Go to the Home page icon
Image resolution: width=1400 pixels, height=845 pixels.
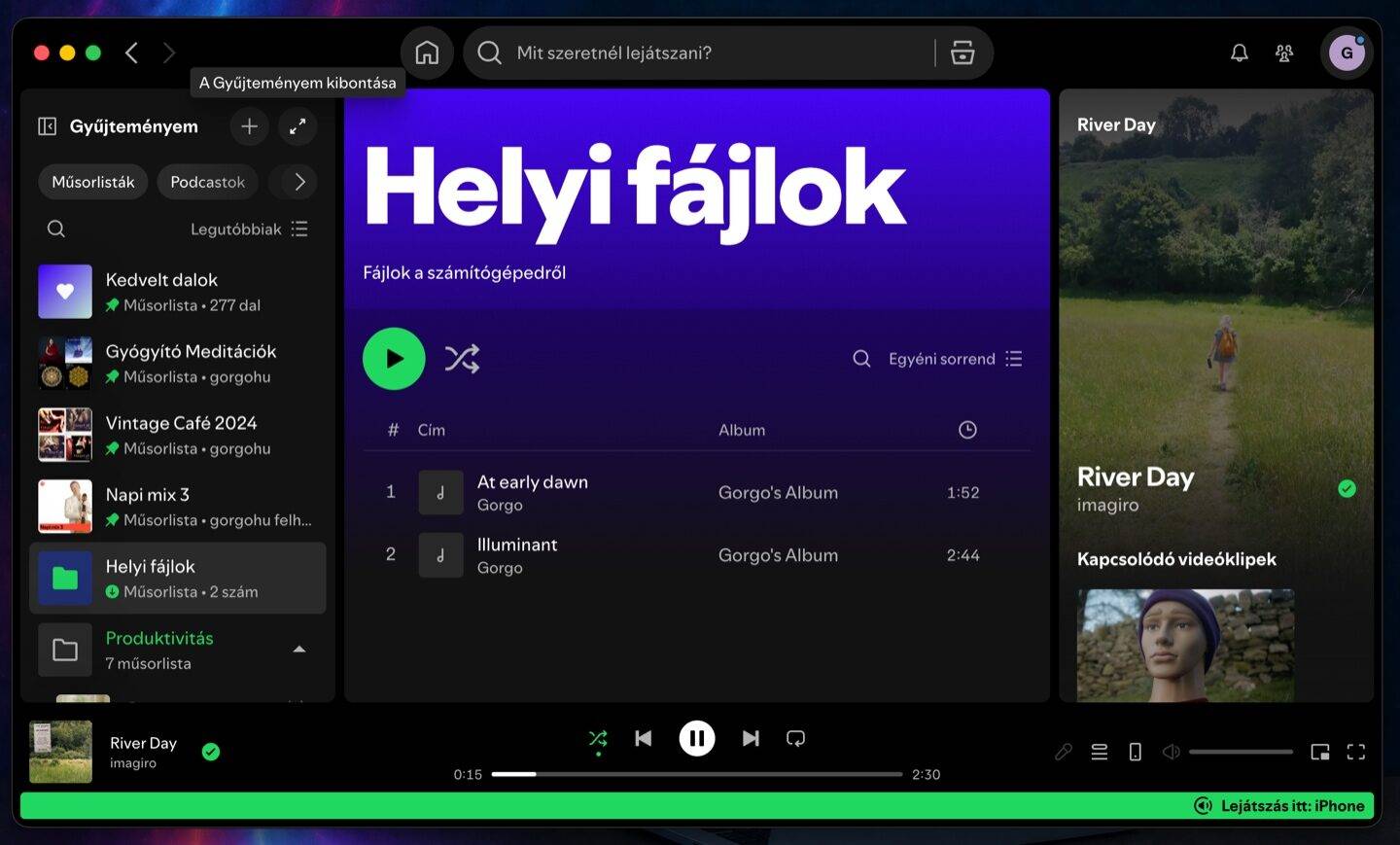point(427,53)
